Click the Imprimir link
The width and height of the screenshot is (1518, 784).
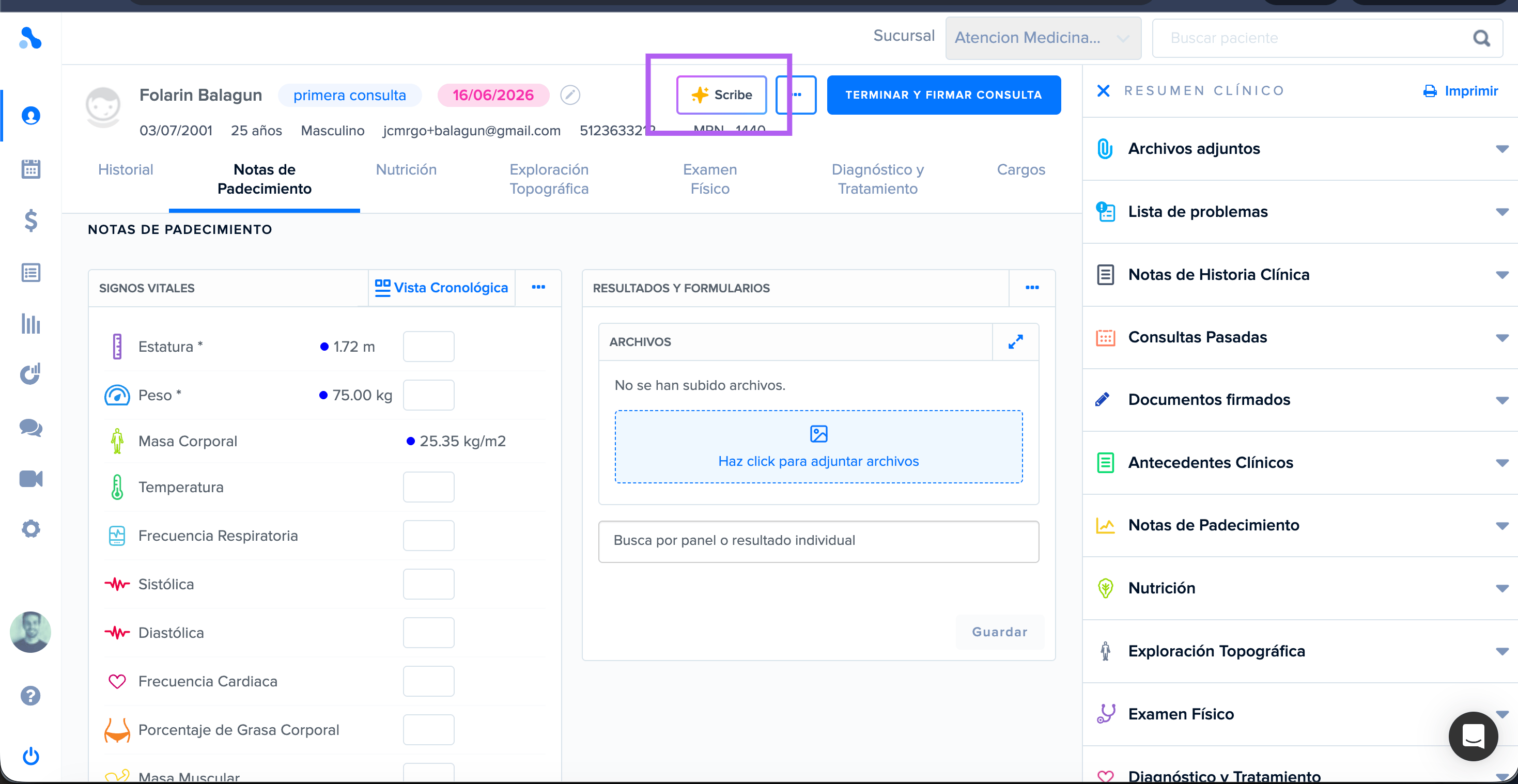tap(1460, 91)
